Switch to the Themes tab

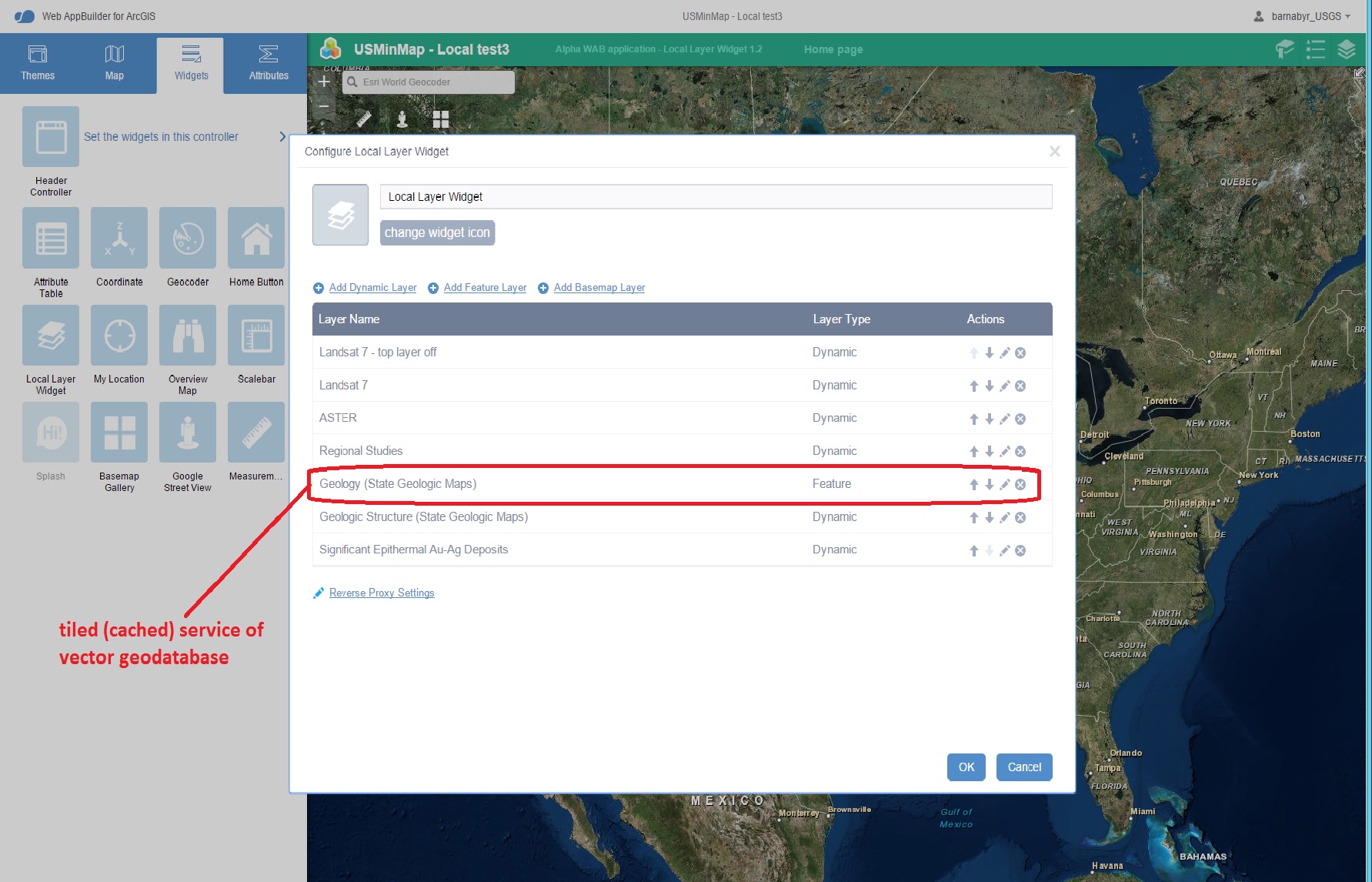coord(38,64)
